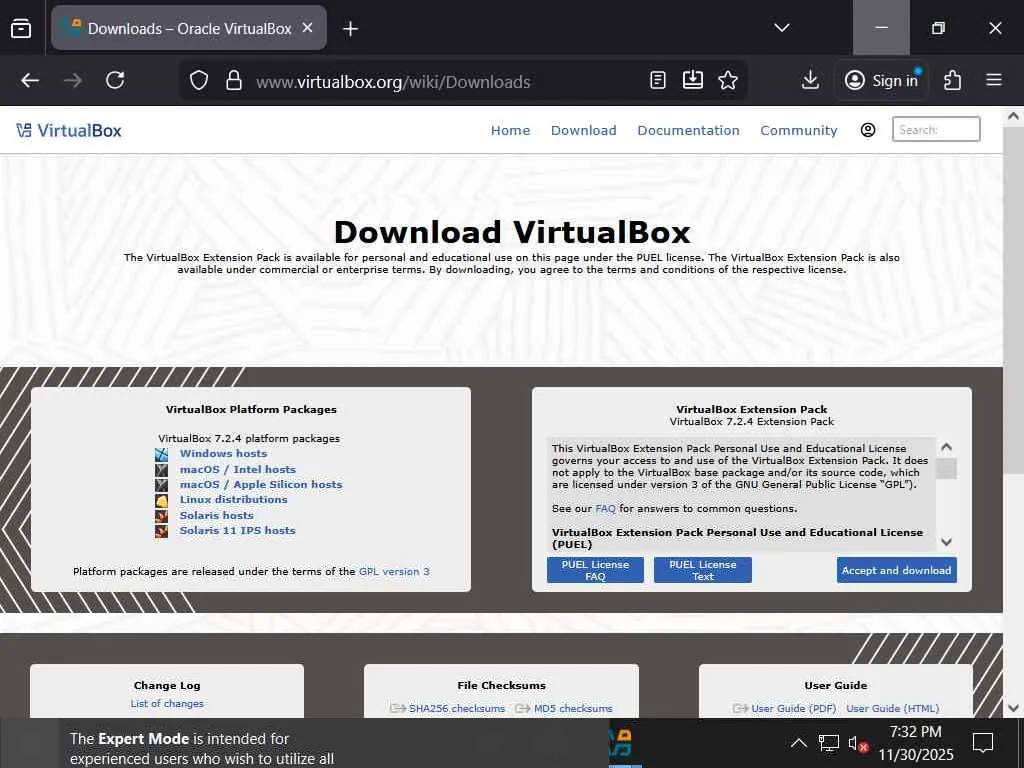Open the Home menu item
This screenshot has width=1024, height=768.
click(x=510, y=131)
